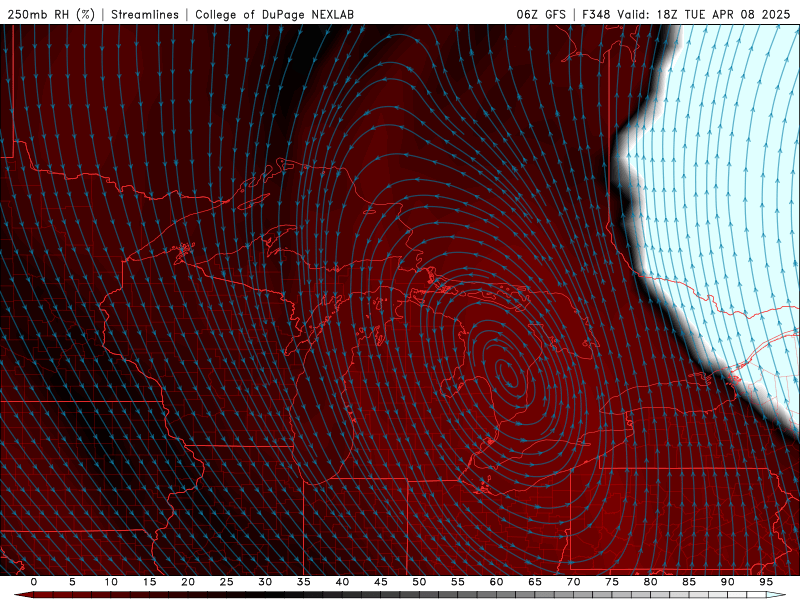
Task: Click the '25' value on the colorbar scale
Action: [x=226, y=582]
